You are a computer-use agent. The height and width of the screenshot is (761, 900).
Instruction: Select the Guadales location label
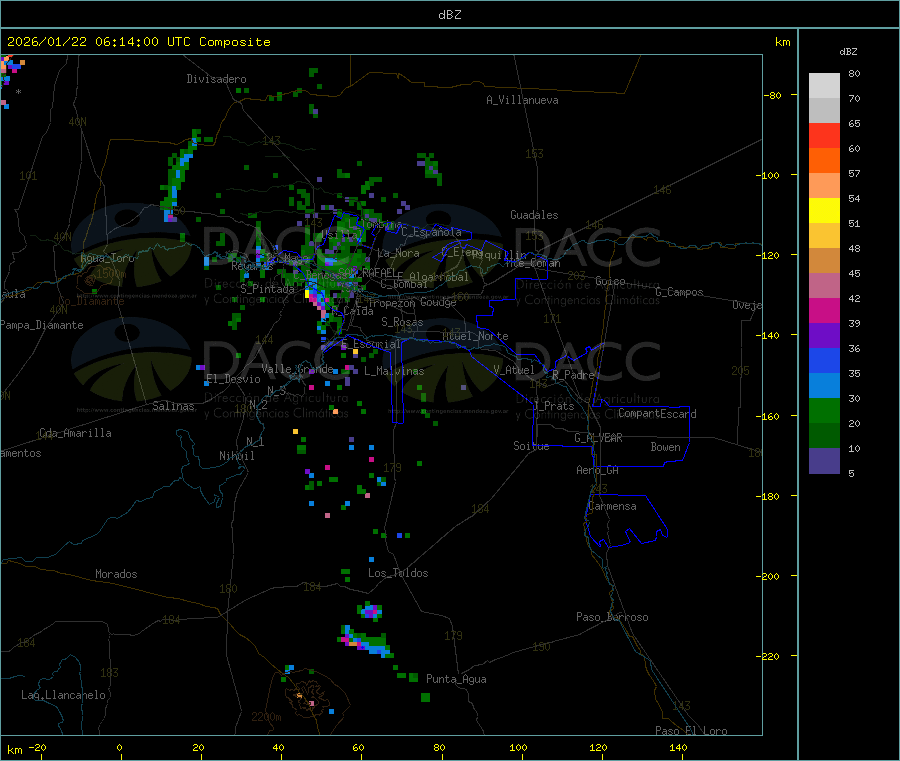click(534, 215)
